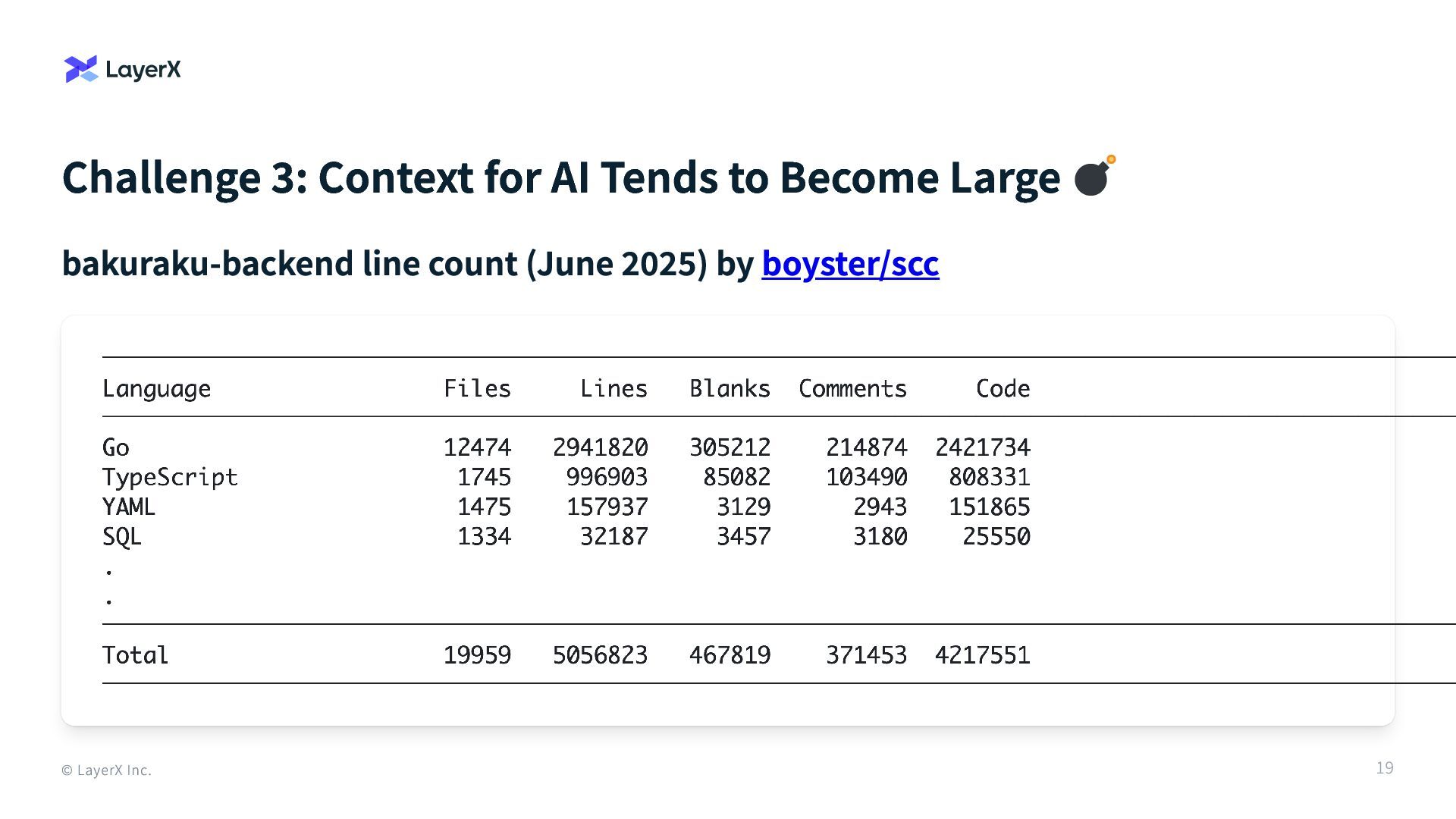Select the Lines column header
1456x819 pixels.
613,388
